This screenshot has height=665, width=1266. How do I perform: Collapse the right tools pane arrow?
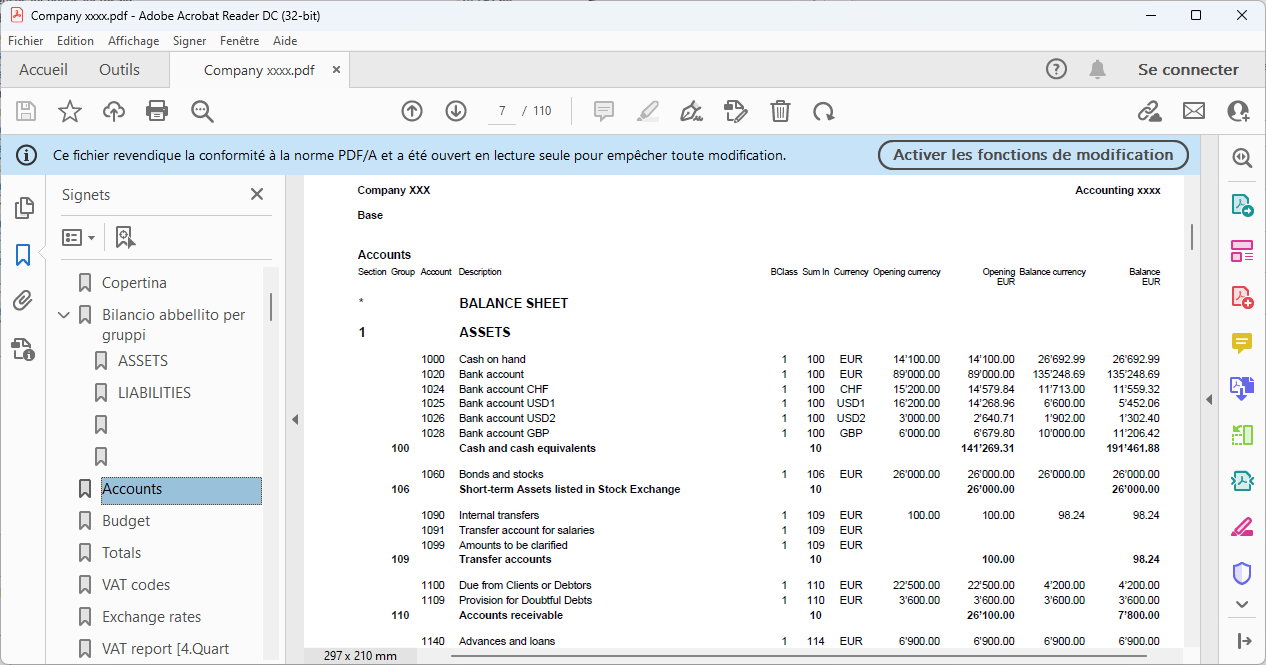pos(1209,399)
